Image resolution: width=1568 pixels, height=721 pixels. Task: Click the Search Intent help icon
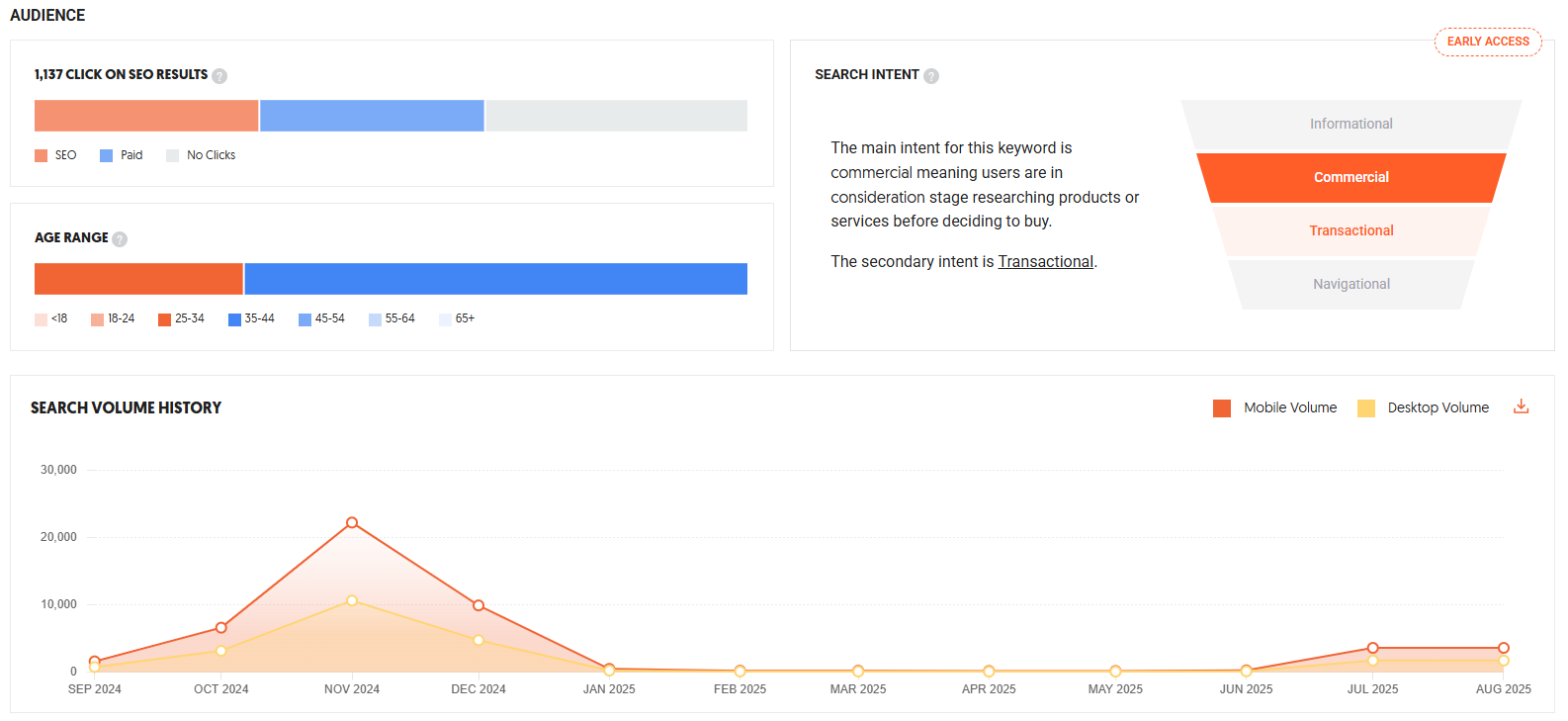click(931, 76)
